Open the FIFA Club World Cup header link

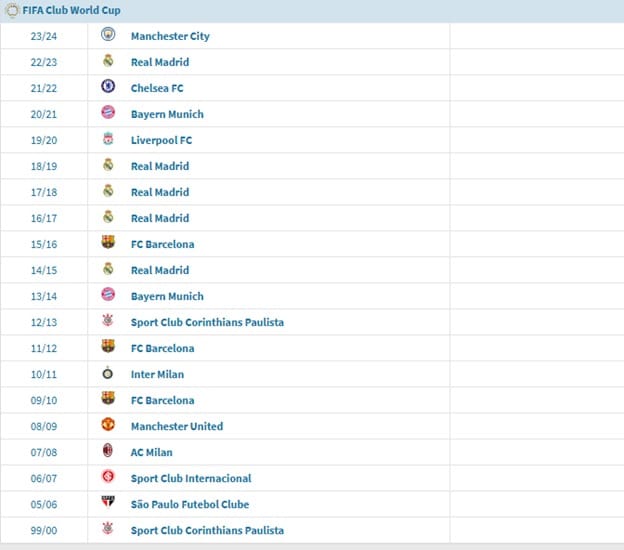click(71, 10)
